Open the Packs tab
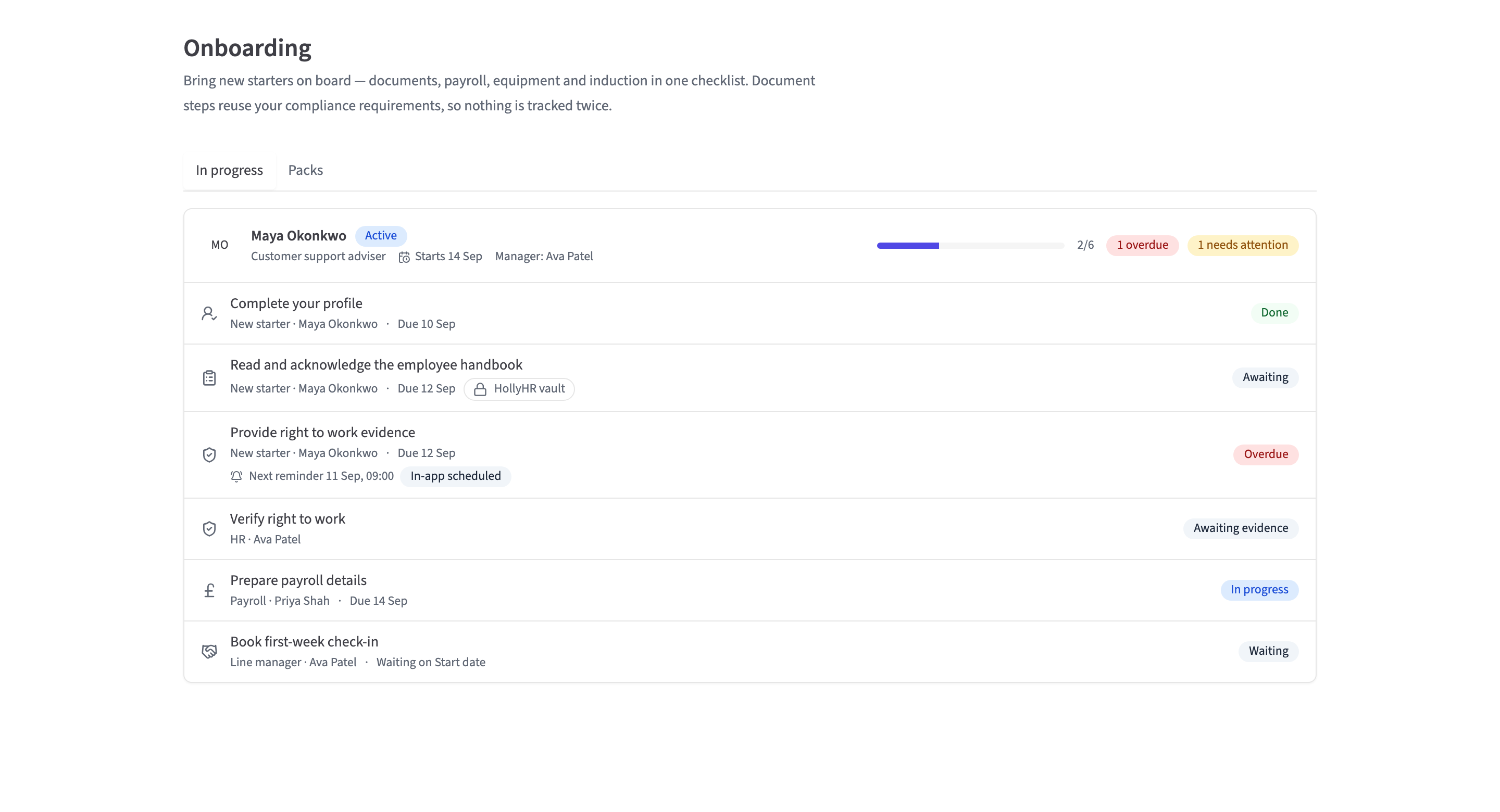1500x812 pixels. [x=305, y=171]
